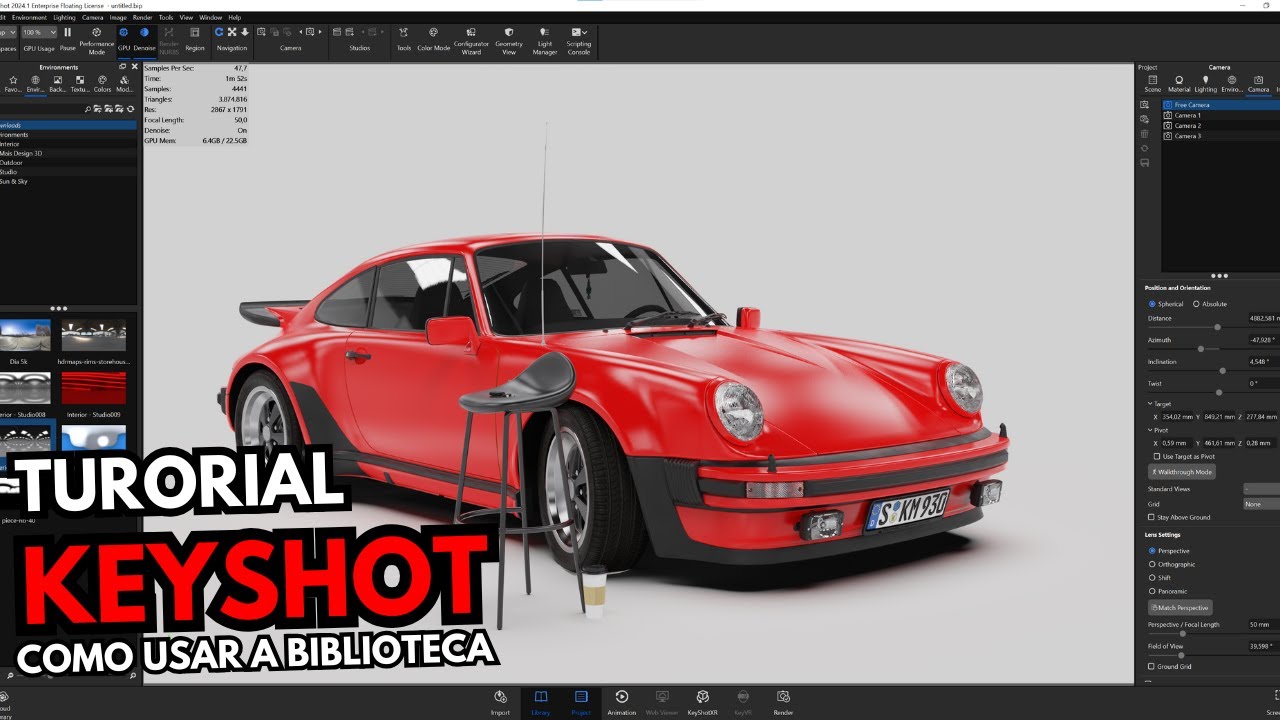Screen dimensions: 1280x720
Task: Open the Standard Views dropdown
Action: (1261, 489)
